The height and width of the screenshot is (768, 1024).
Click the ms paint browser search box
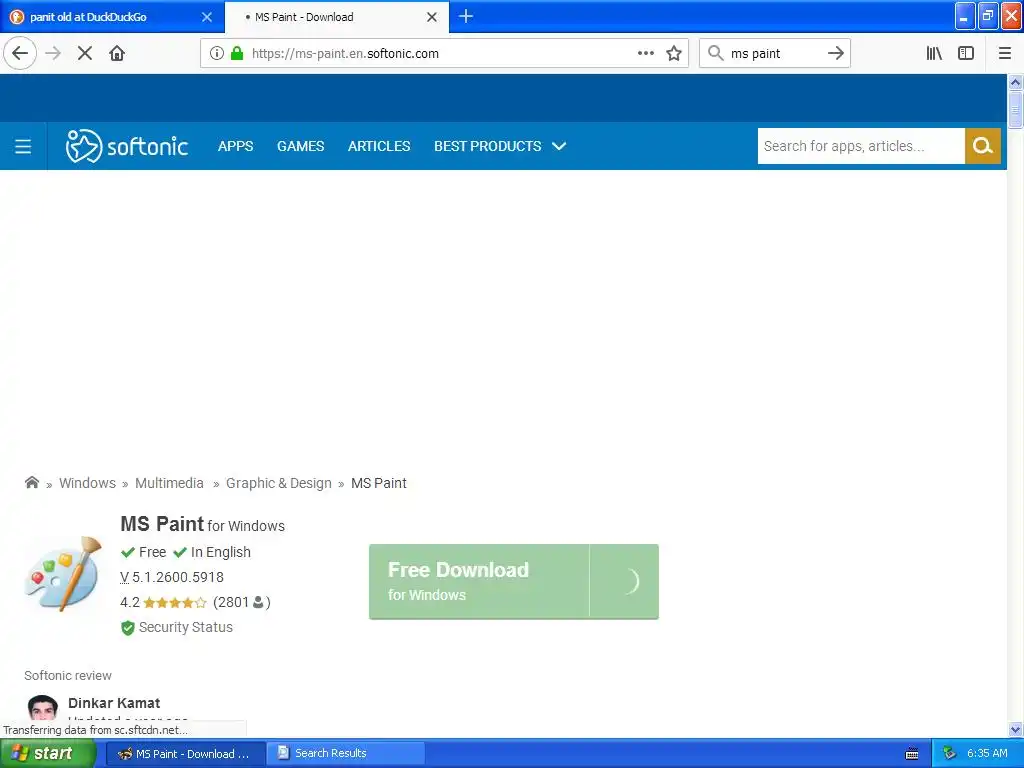(774, 54)
